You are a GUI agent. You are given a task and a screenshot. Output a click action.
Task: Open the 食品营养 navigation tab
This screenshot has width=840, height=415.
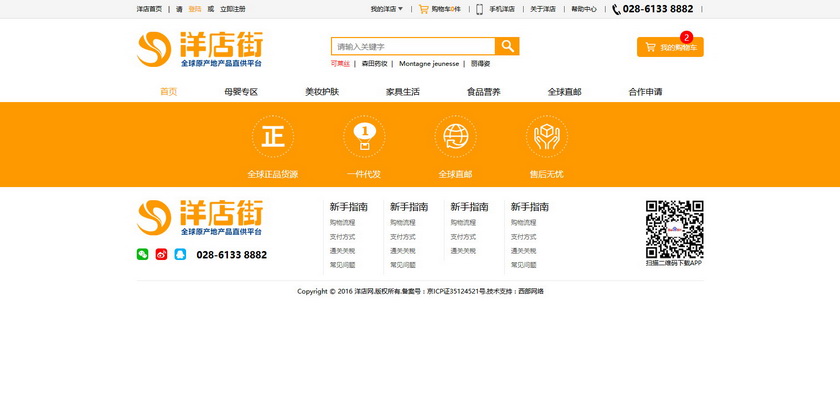484,92
